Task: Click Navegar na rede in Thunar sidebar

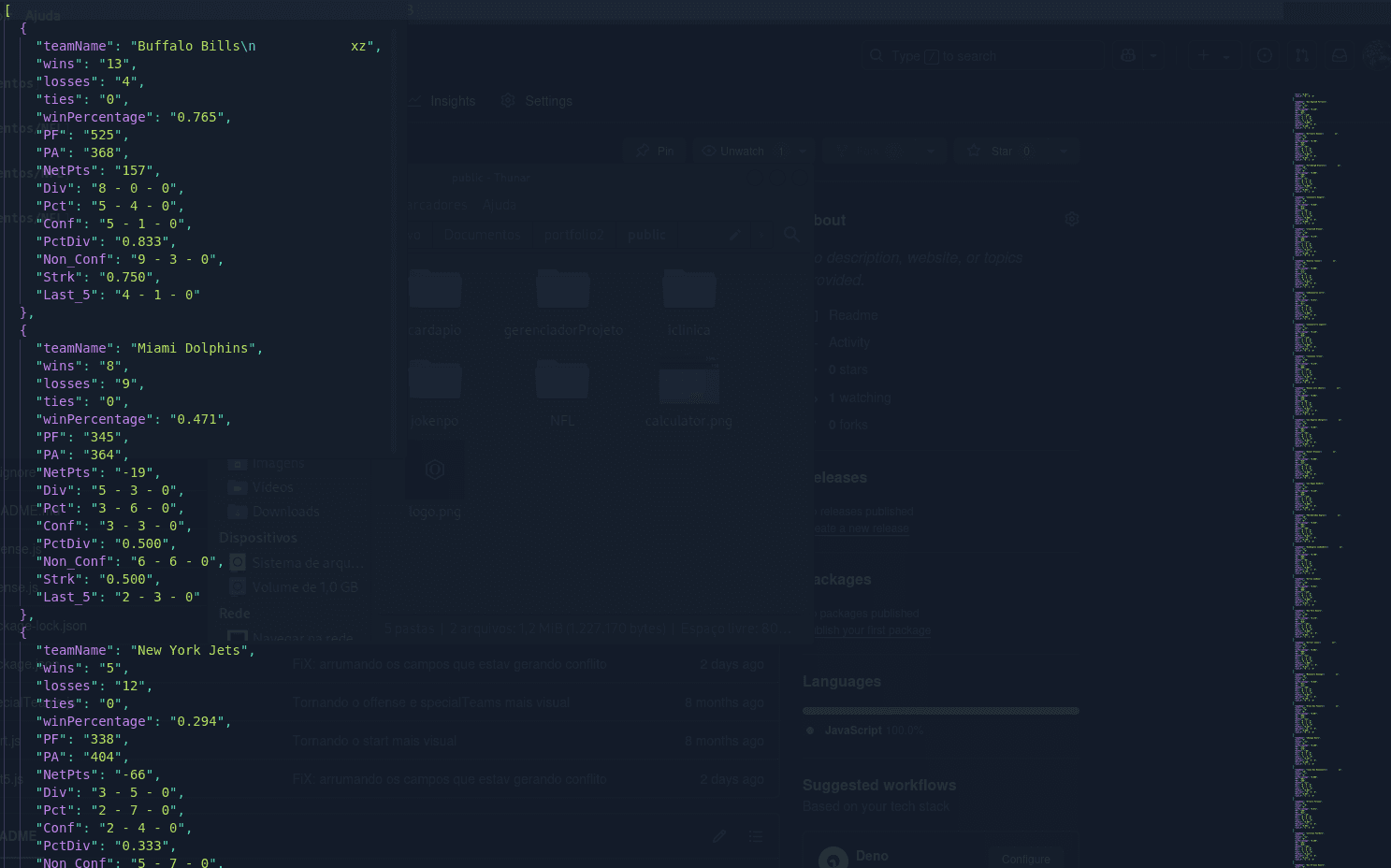Action: tap(292, 639)
